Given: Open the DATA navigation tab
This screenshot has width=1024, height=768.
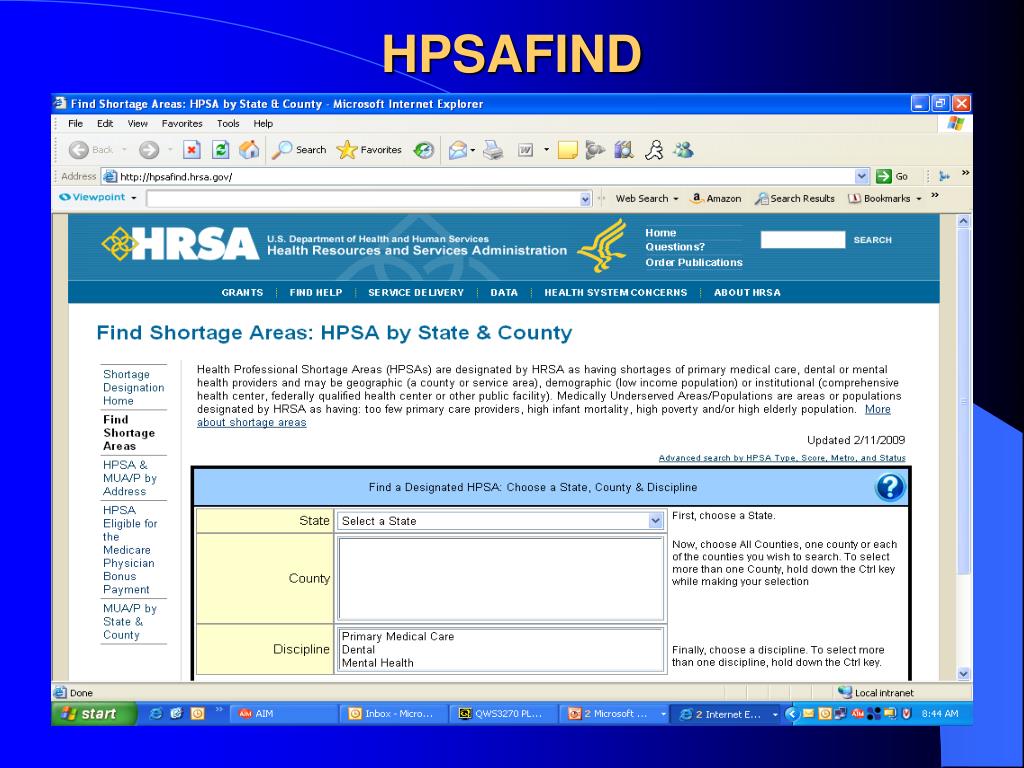Looking at the screenshot, I should 504,293.
